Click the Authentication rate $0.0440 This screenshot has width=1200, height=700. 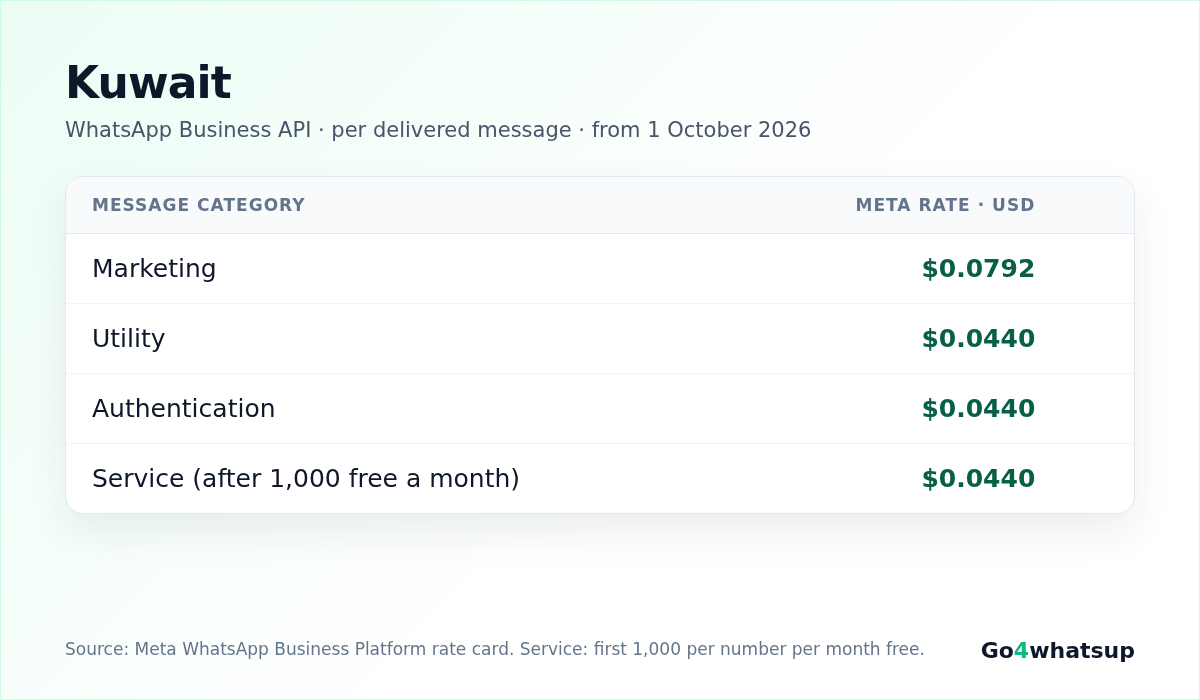tap(978, 409)
